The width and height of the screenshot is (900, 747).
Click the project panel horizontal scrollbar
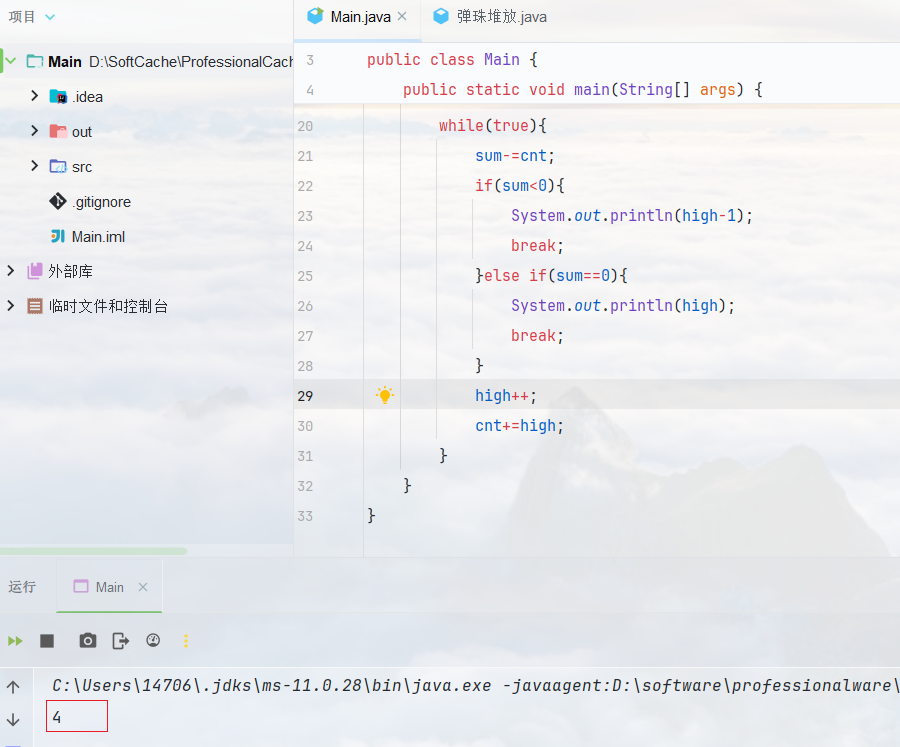coord(93,551)
